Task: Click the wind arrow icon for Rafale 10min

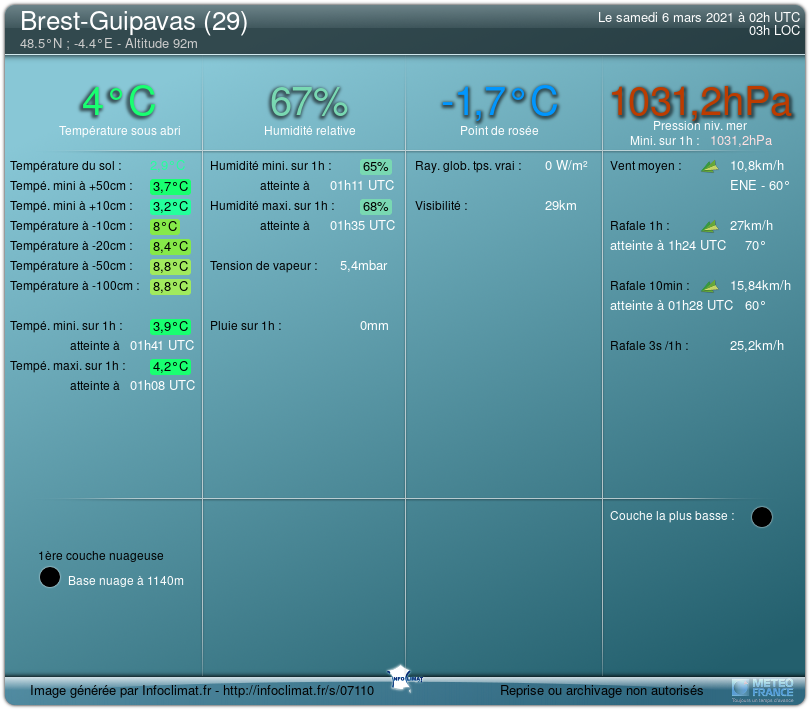Action: click(710, 286)
